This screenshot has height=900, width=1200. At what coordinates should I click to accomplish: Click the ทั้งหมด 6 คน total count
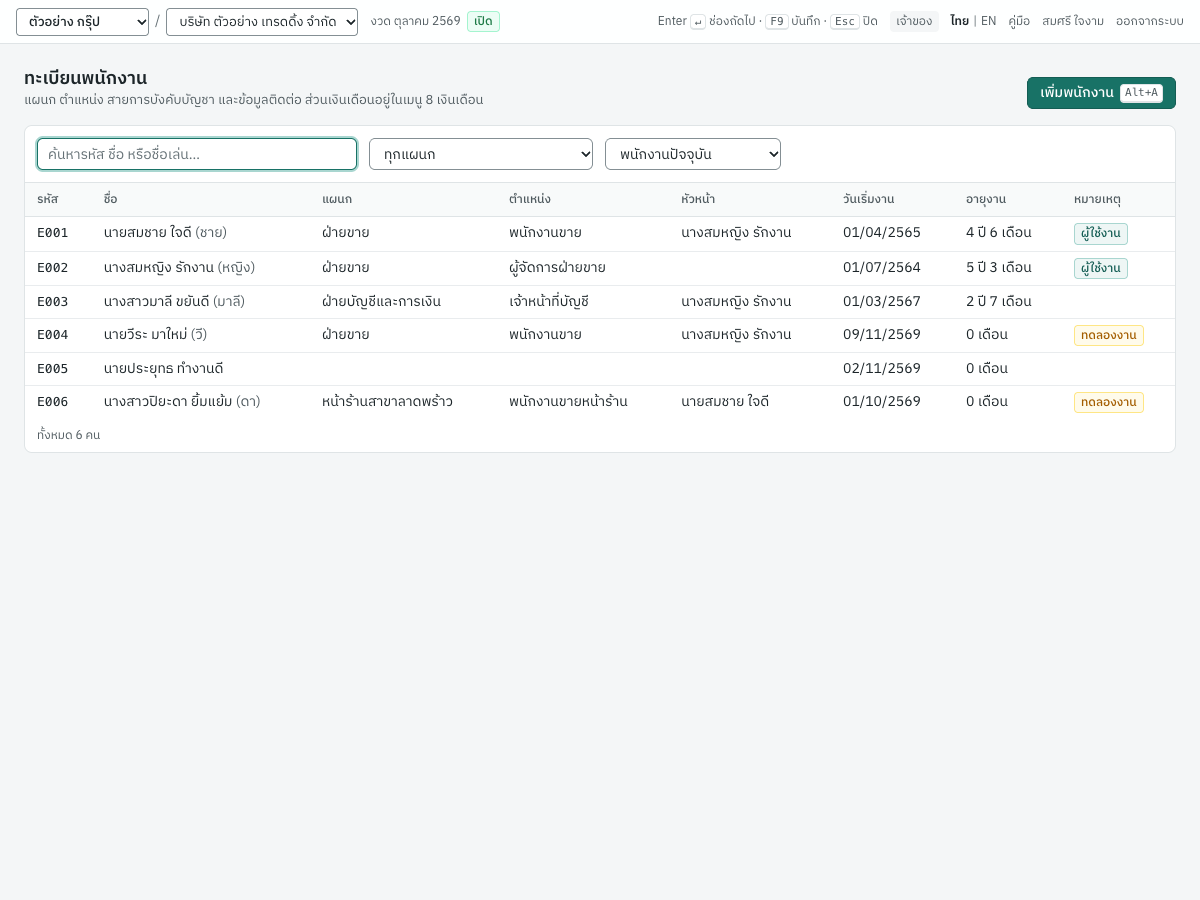69,435
